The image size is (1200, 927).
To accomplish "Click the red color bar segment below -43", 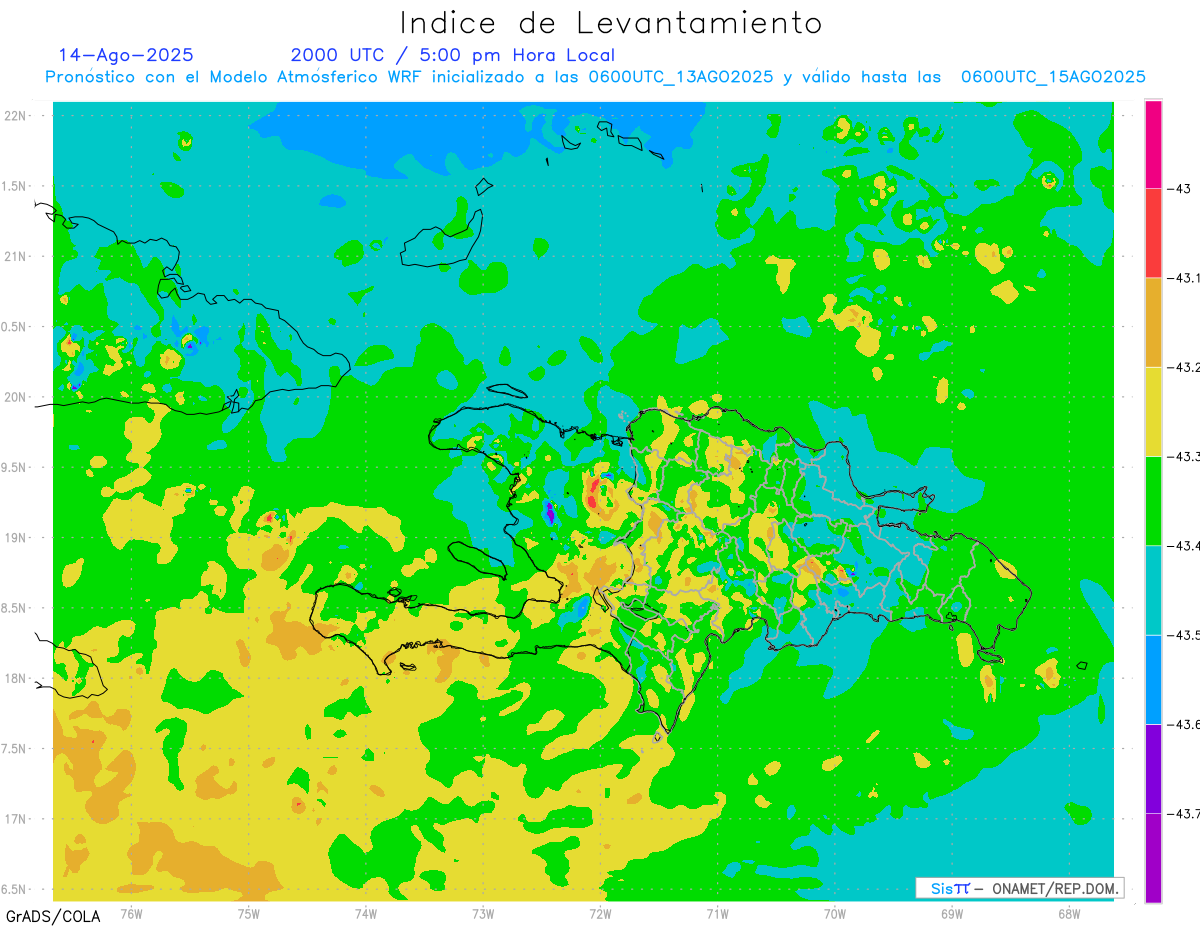I will point(1153,233).
